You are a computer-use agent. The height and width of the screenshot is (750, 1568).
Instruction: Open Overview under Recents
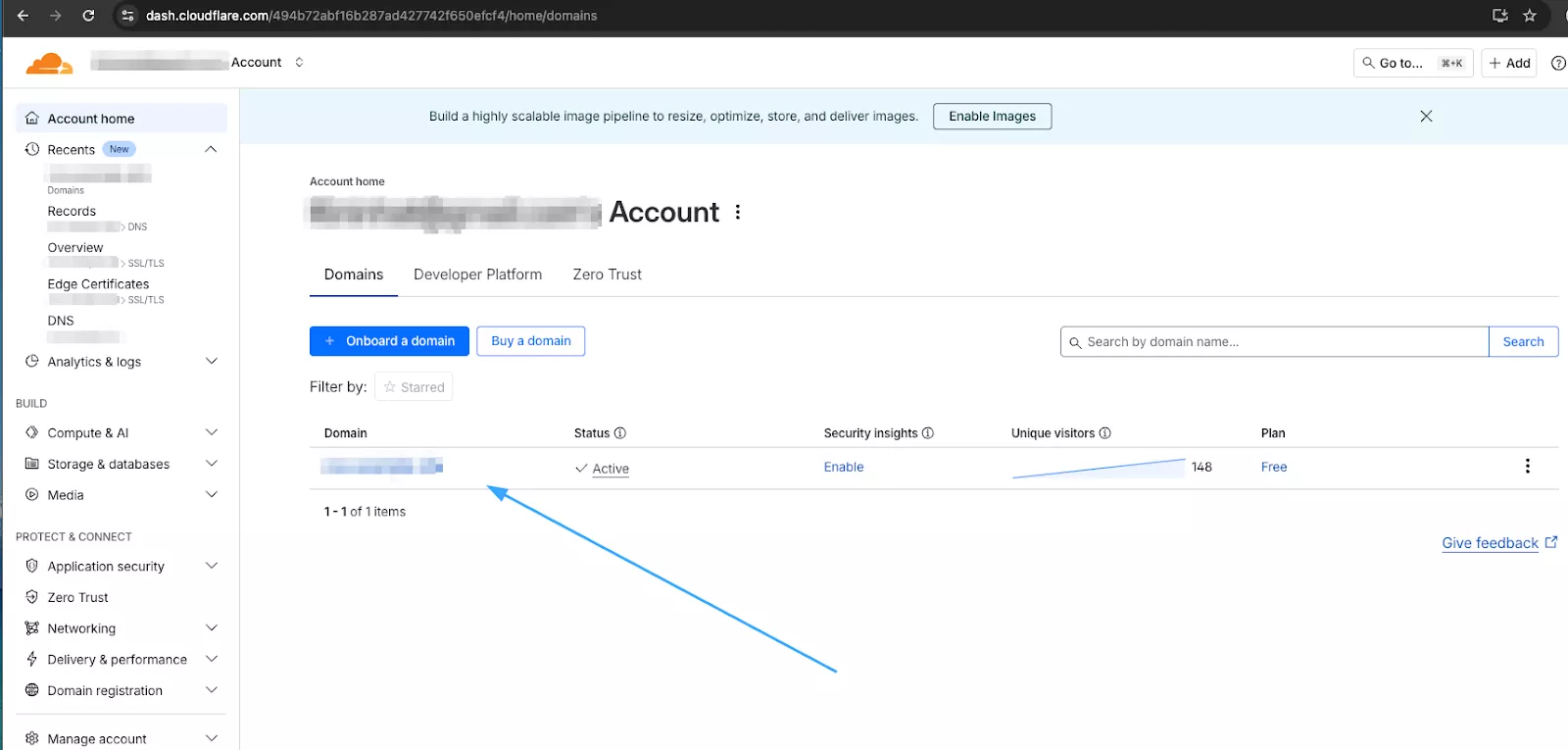point(75,248)
